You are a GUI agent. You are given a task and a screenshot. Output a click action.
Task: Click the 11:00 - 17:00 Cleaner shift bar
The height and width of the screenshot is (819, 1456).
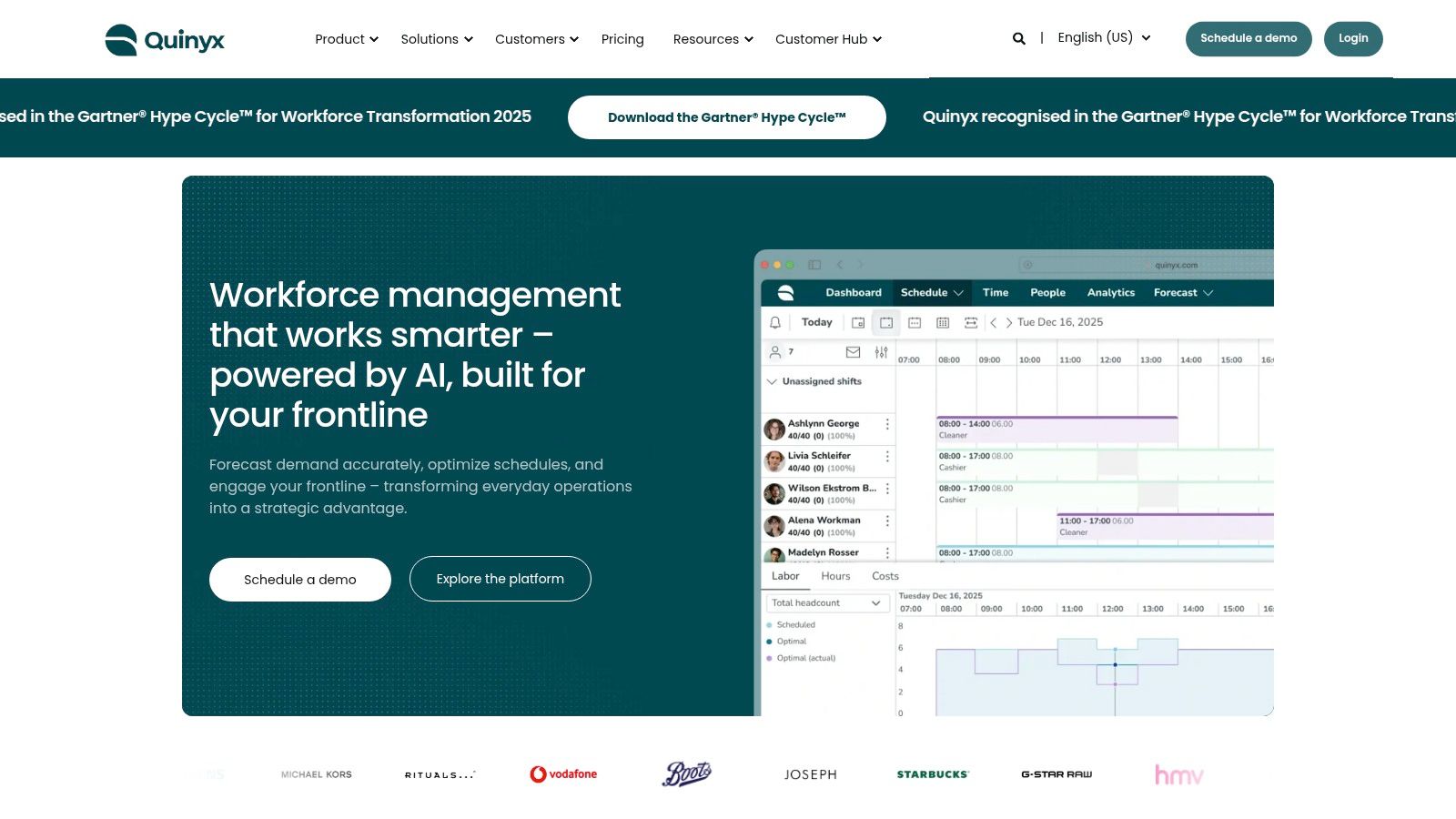coord(1165,526)
